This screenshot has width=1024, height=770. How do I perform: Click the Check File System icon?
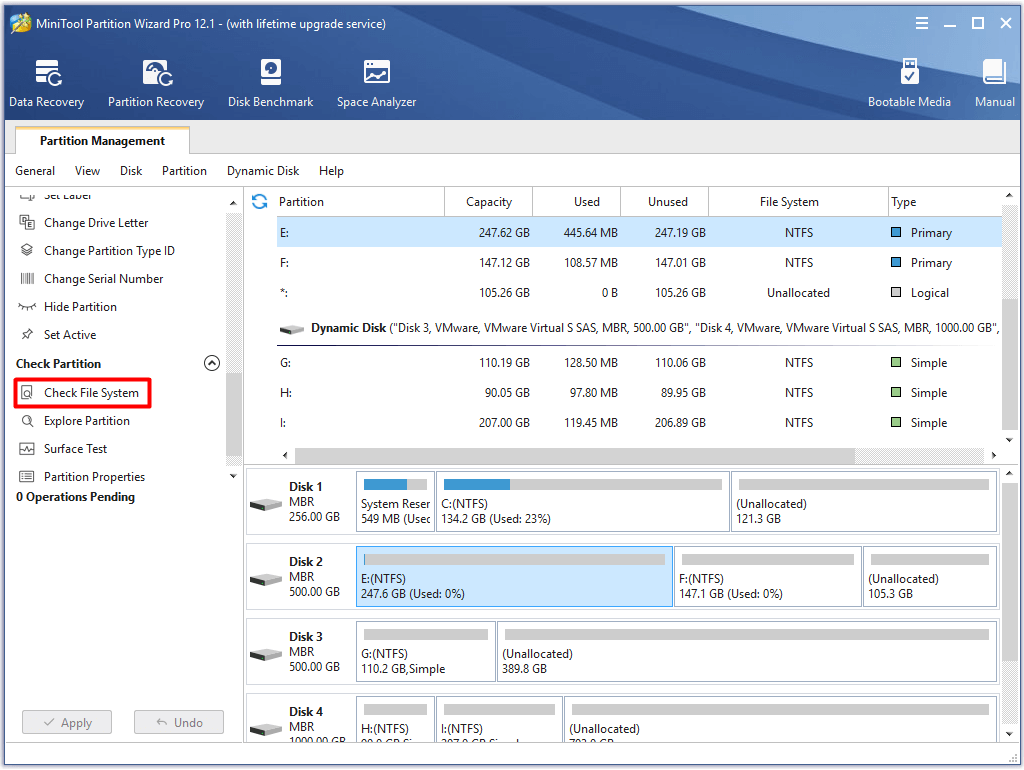[27, 393]
